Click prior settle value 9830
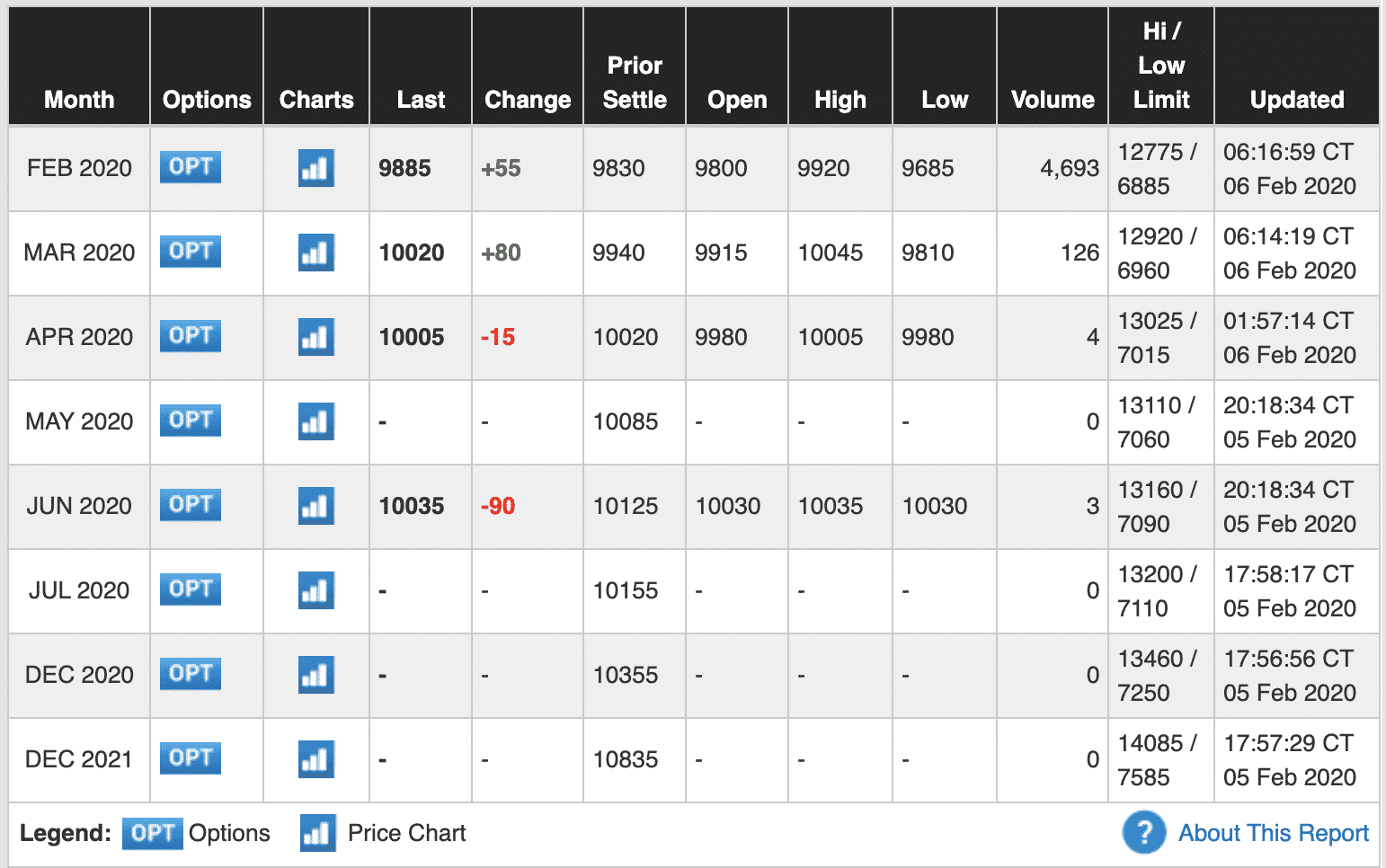1386x868 pixels. click(618, 168)
